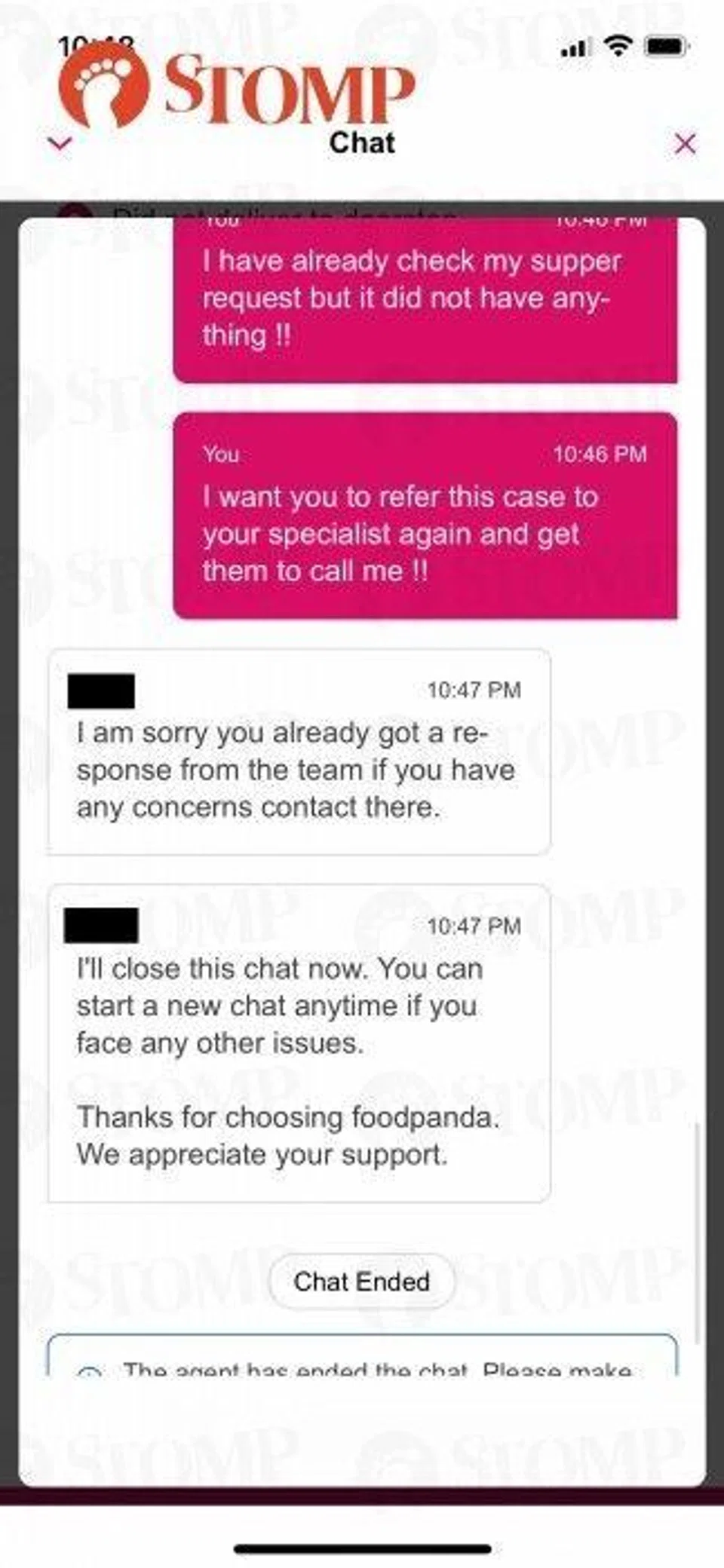724x1568 pixels.
Task: Tap the info icon in agent-ended notice
Action: click(x=90, y=1370)
